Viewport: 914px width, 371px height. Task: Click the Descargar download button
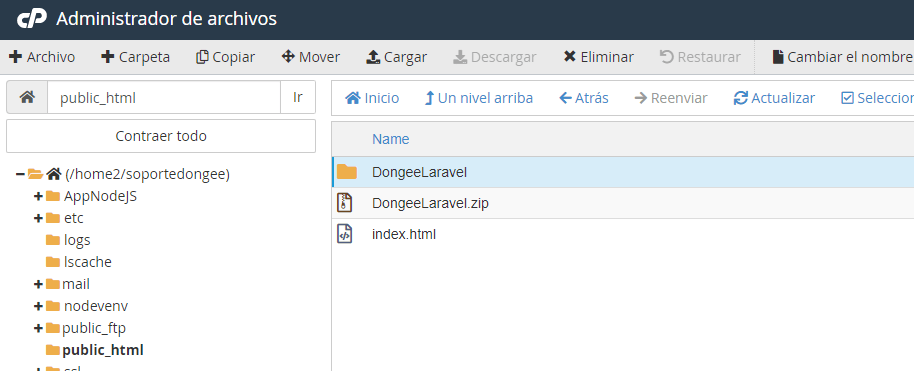coord(495,57)
